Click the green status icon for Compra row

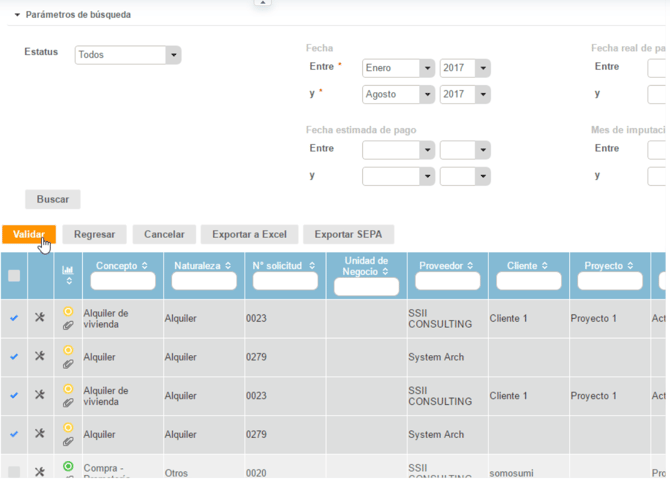[x=68, y=466]
